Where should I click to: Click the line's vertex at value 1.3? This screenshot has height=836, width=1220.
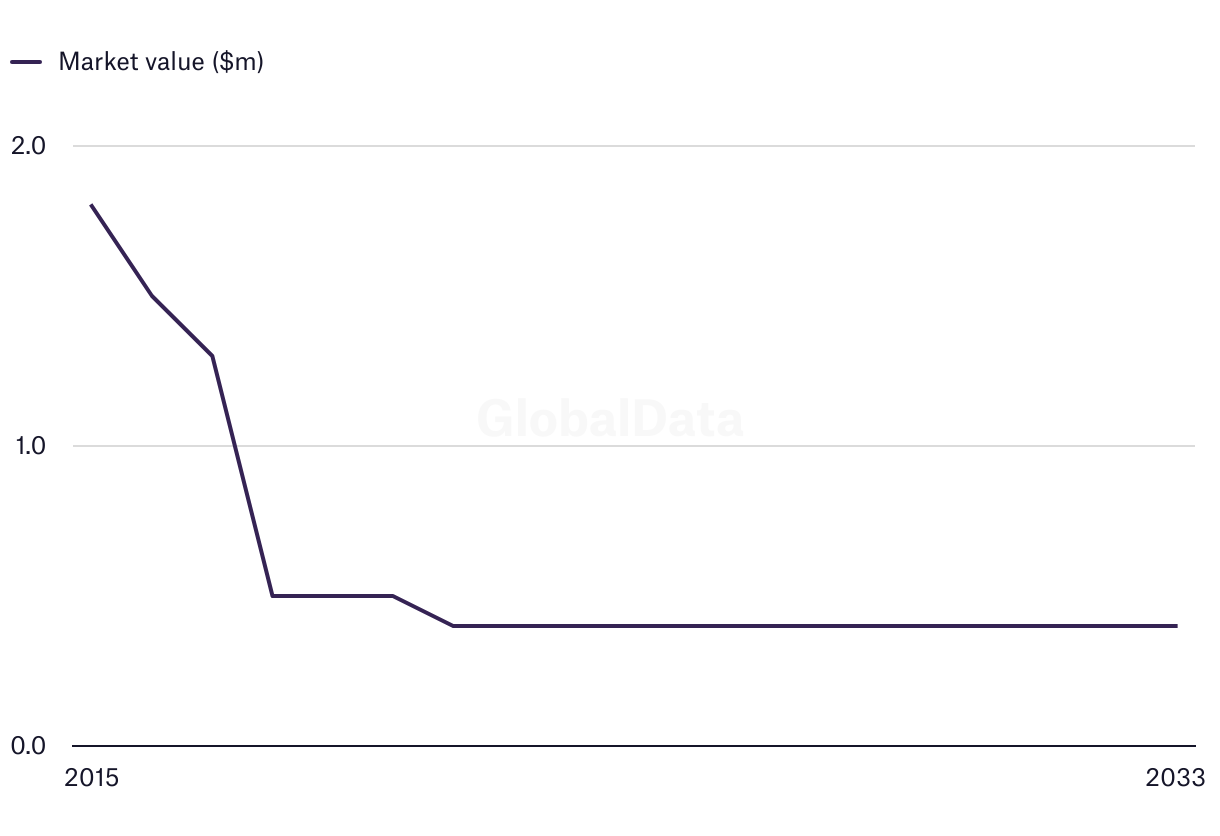coord(212,356)
